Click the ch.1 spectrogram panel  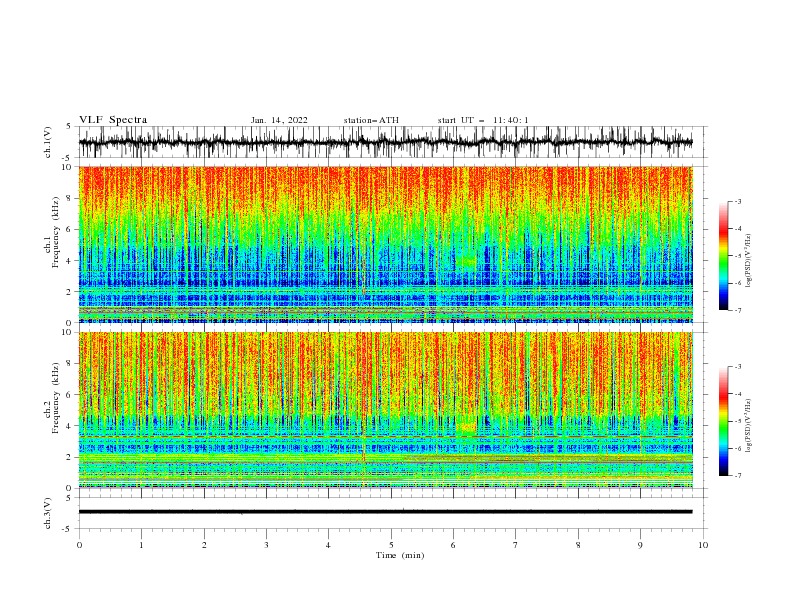(385, 244)
